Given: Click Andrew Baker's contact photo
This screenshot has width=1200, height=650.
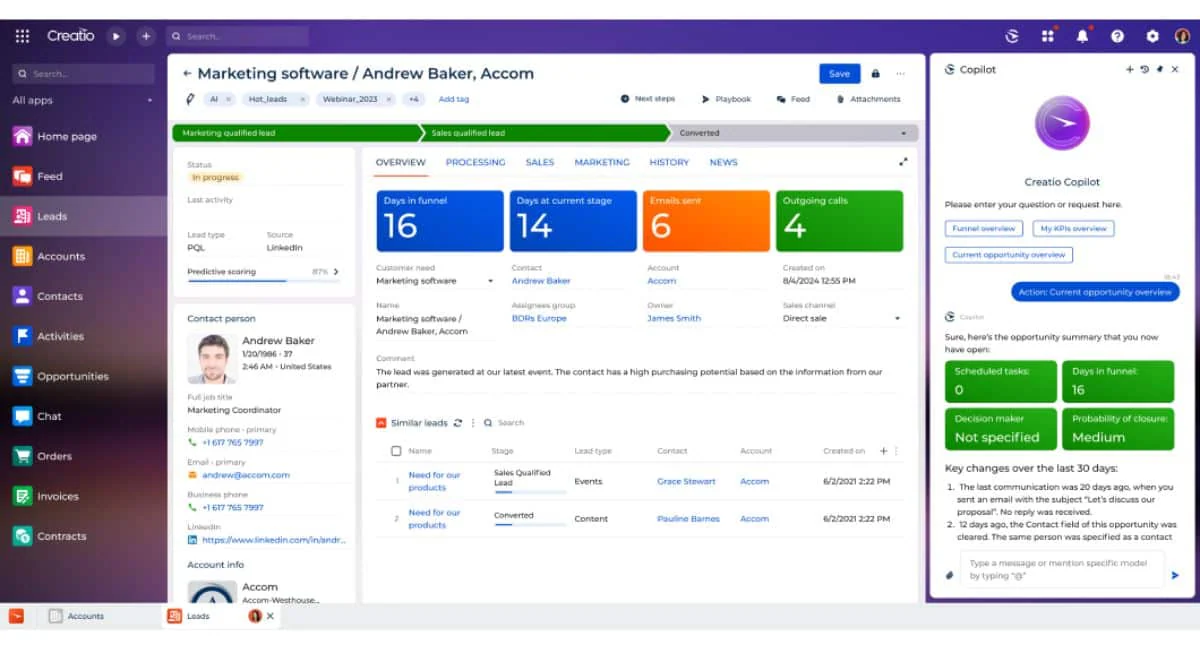Looking at the screenshot, I should (x=210, y=359).
